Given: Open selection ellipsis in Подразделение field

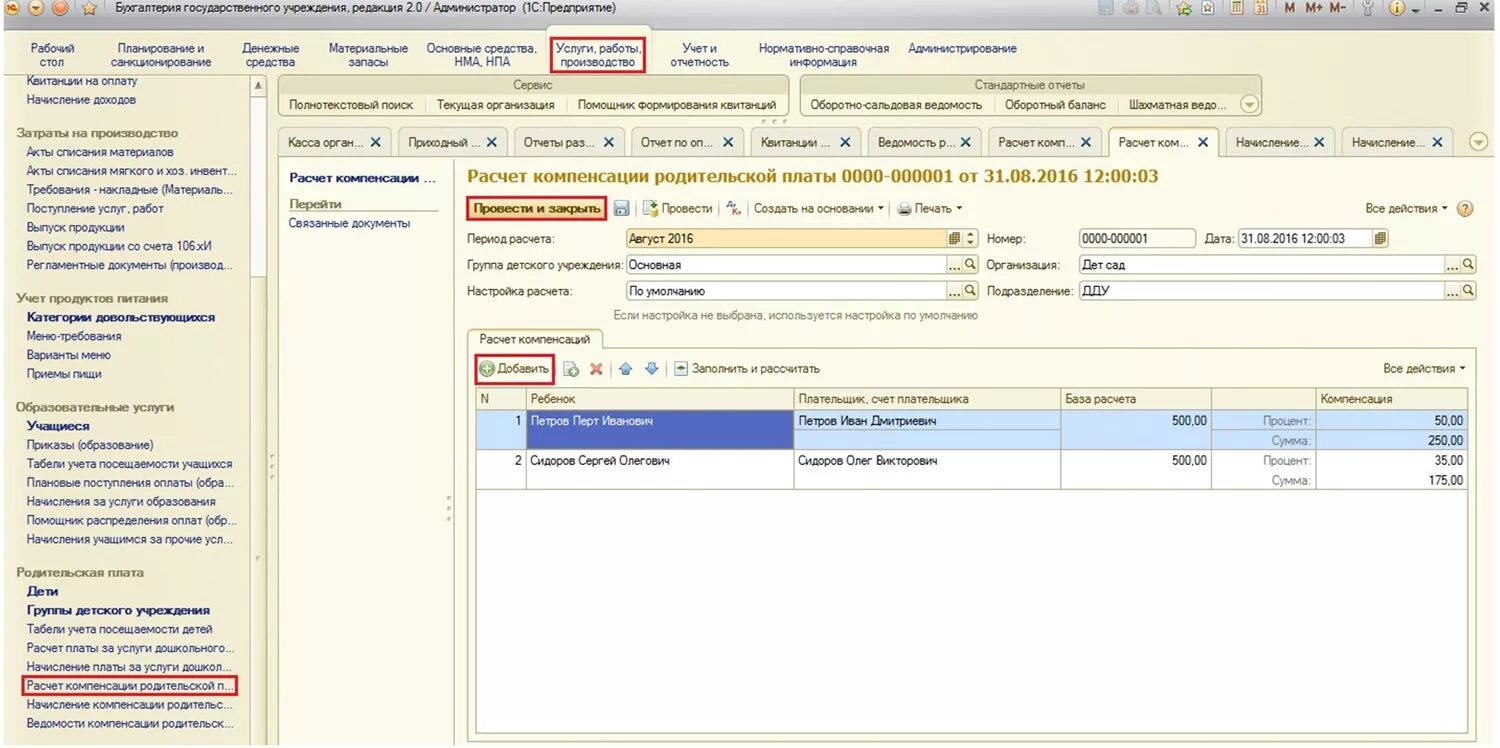Looking at the screenshot, I should click(x=1452, y=291).
